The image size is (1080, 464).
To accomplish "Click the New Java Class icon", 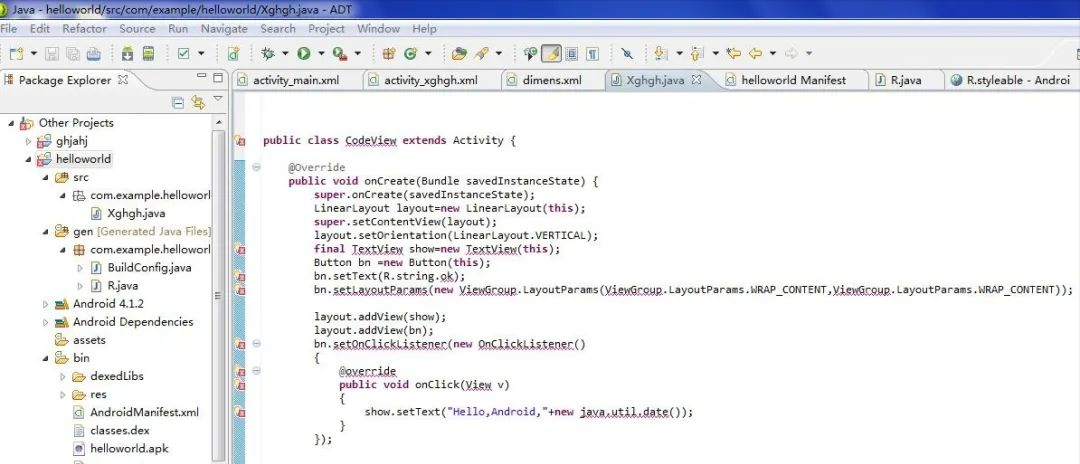I will coord(411,53).
